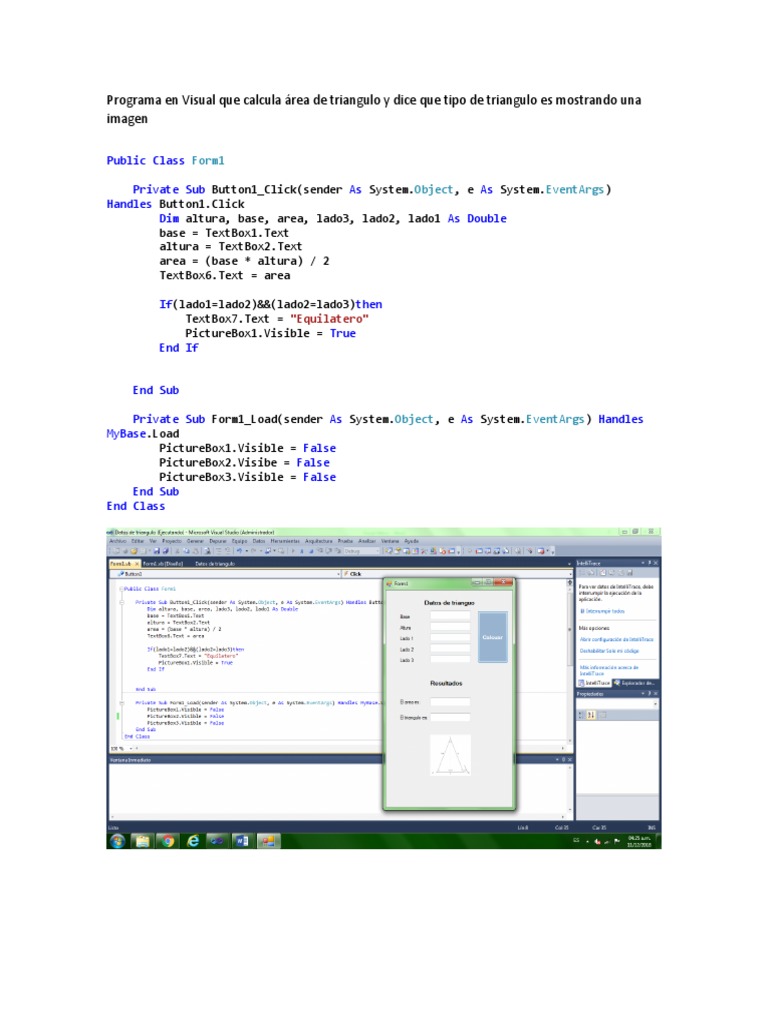The image size is (768, 1024).
Task: Expand the Button2 object dropdown
Action: (x=228, y=573)
